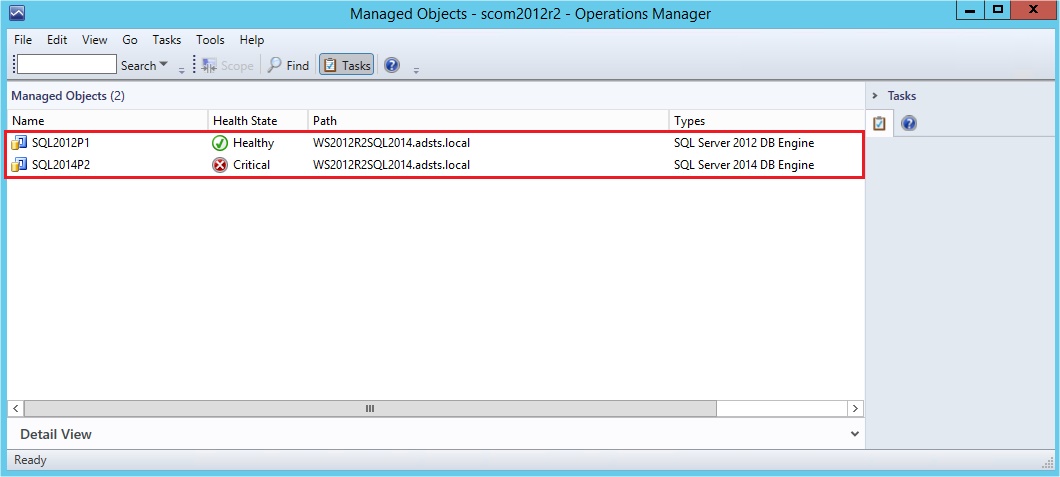Expand the Tasks pane chevron
Screen dimensions: 1060x477
pyautogui.click(x=875, y=96)
